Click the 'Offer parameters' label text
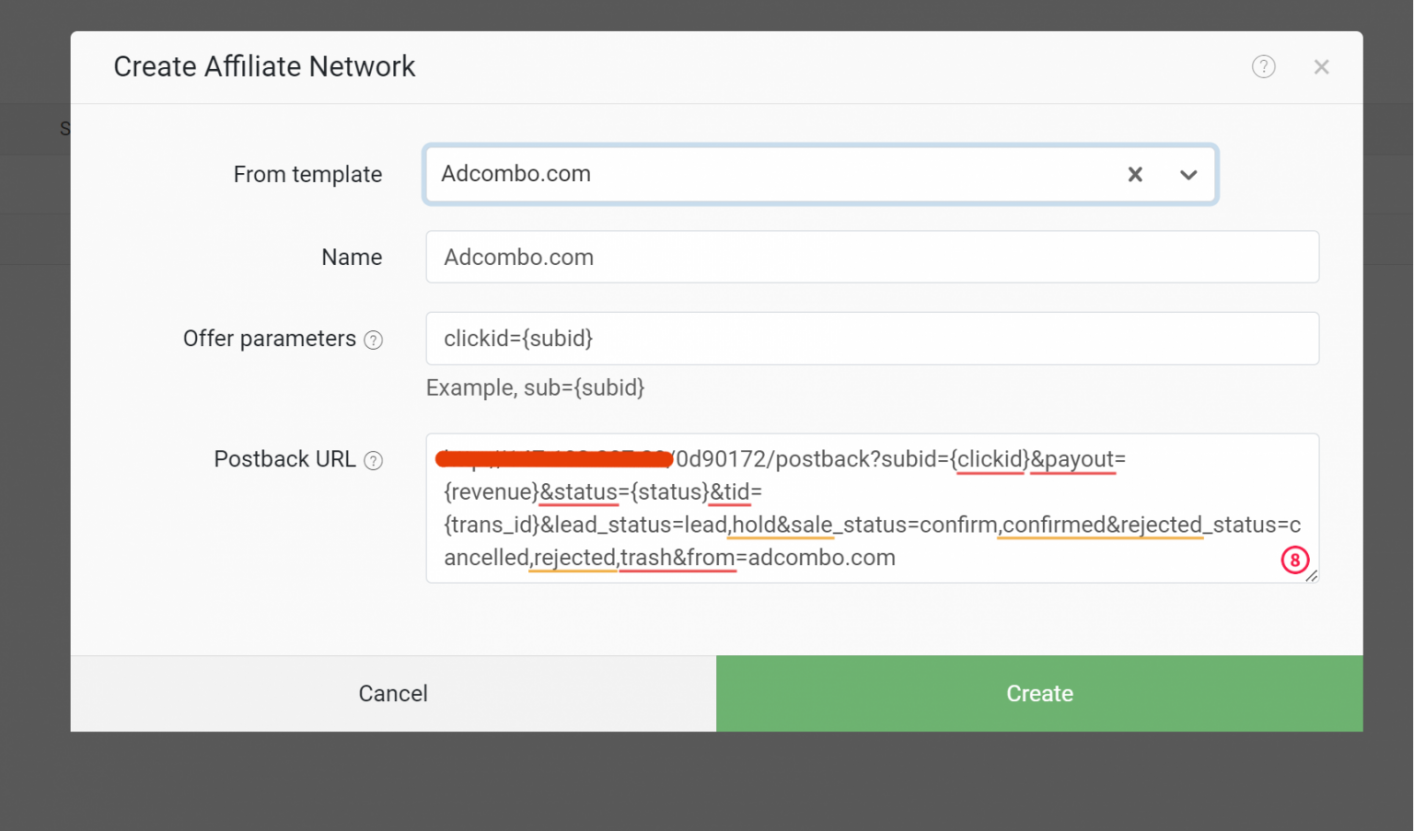 tap(270, 338)
